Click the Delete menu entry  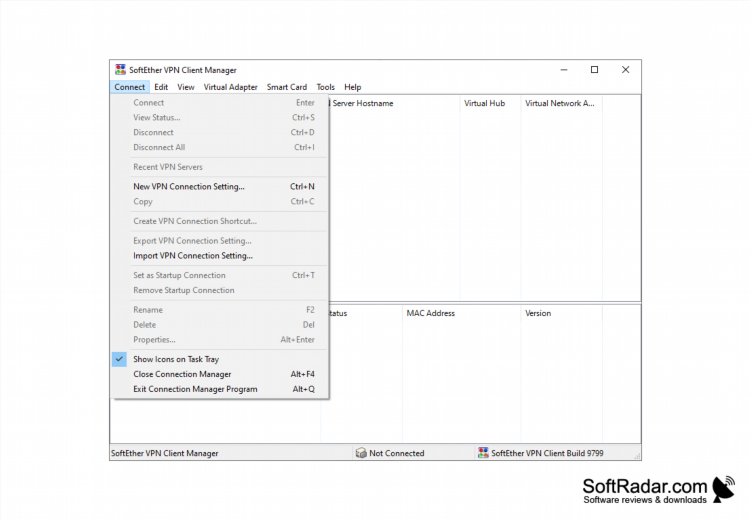click(x=220, y=324)
